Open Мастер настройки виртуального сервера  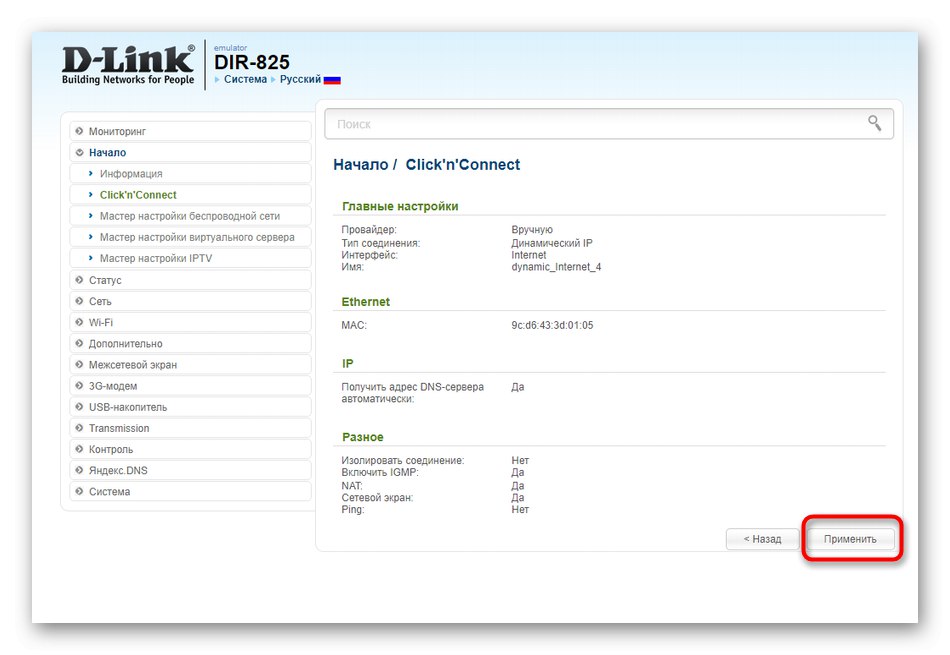point(190,238)
